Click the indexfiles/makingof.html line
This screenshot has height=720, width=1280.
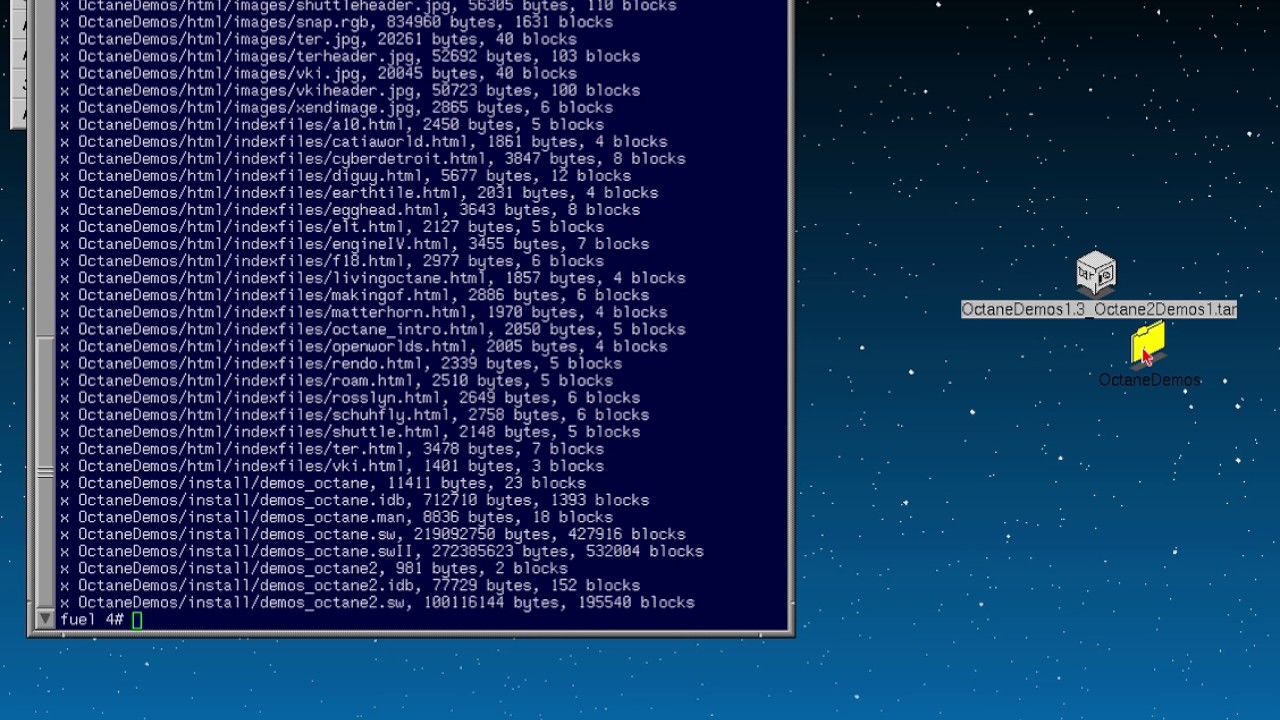pyautogui.click(x=354, y=297)
